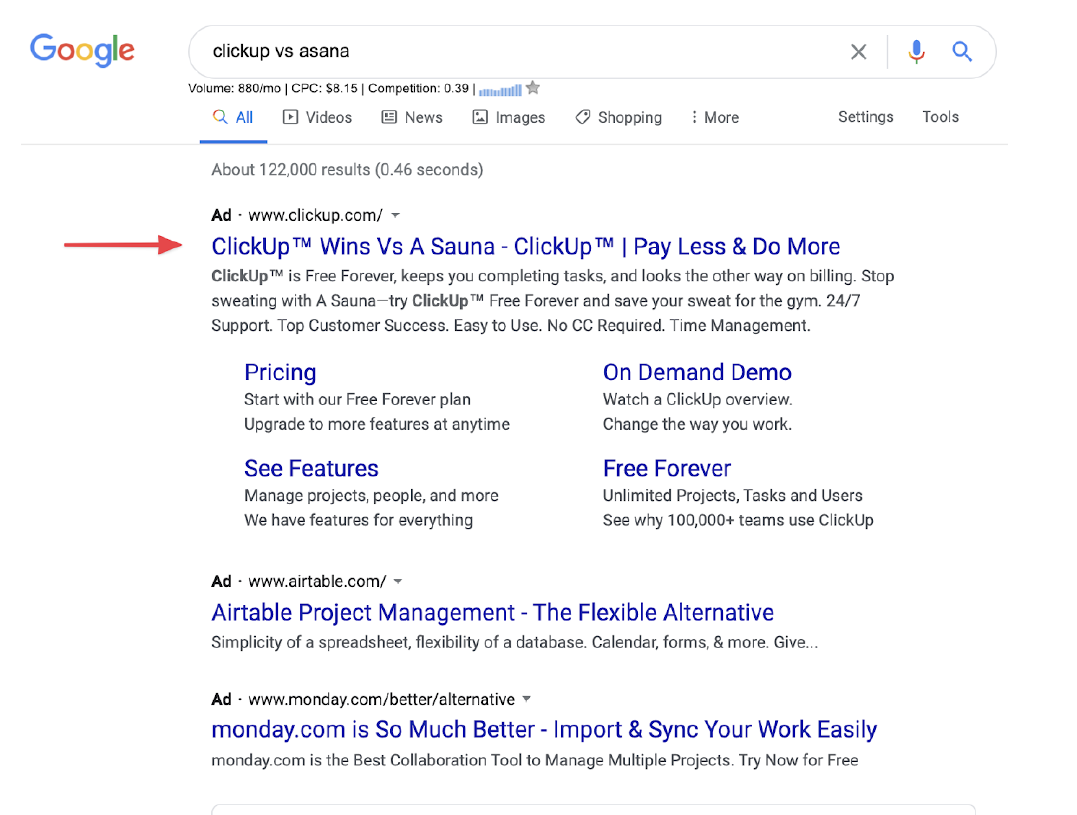
Task: Open search Tools
Action: [x=940, y=117]
